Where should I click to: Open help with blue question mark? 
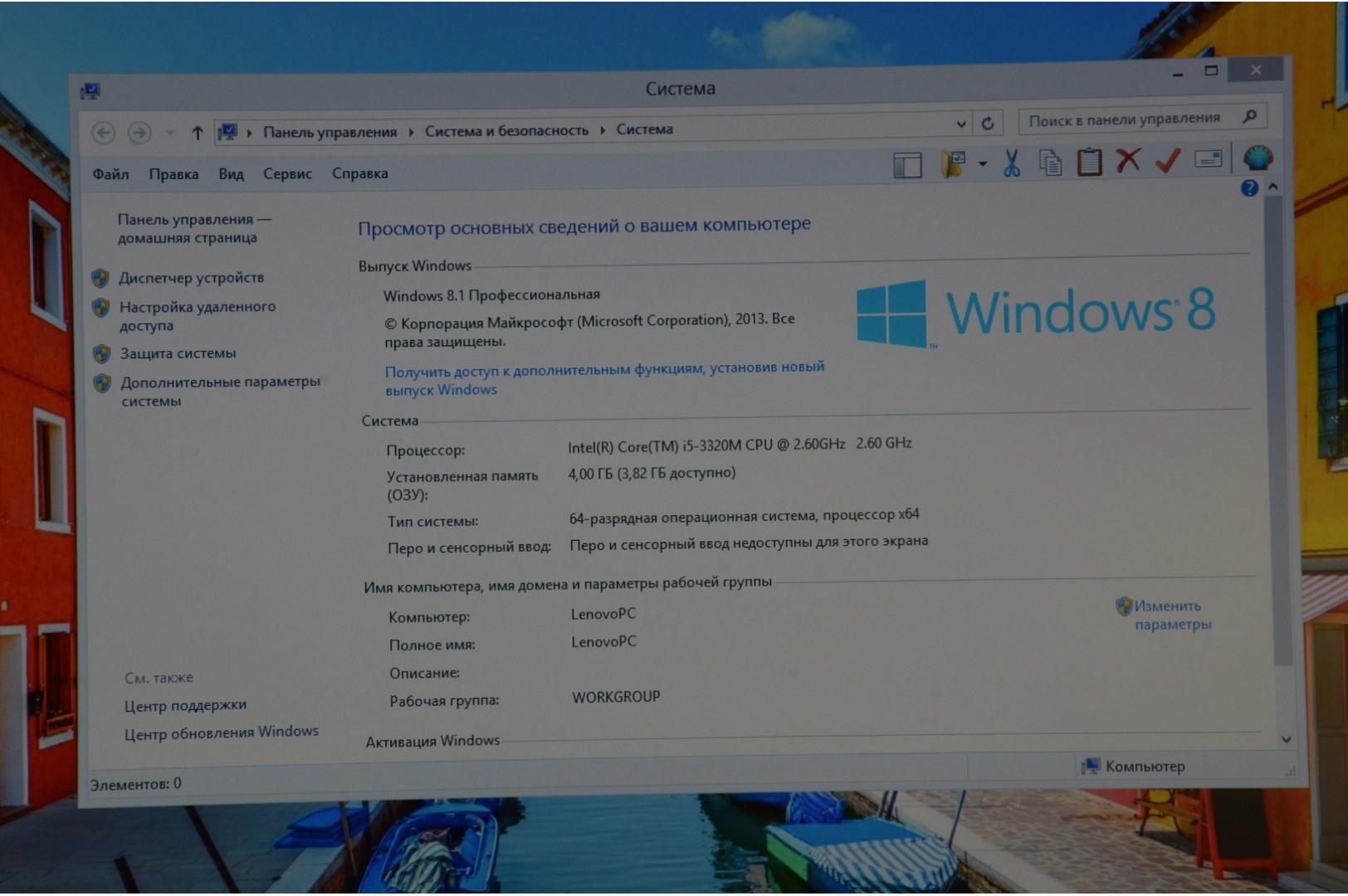1248,188
